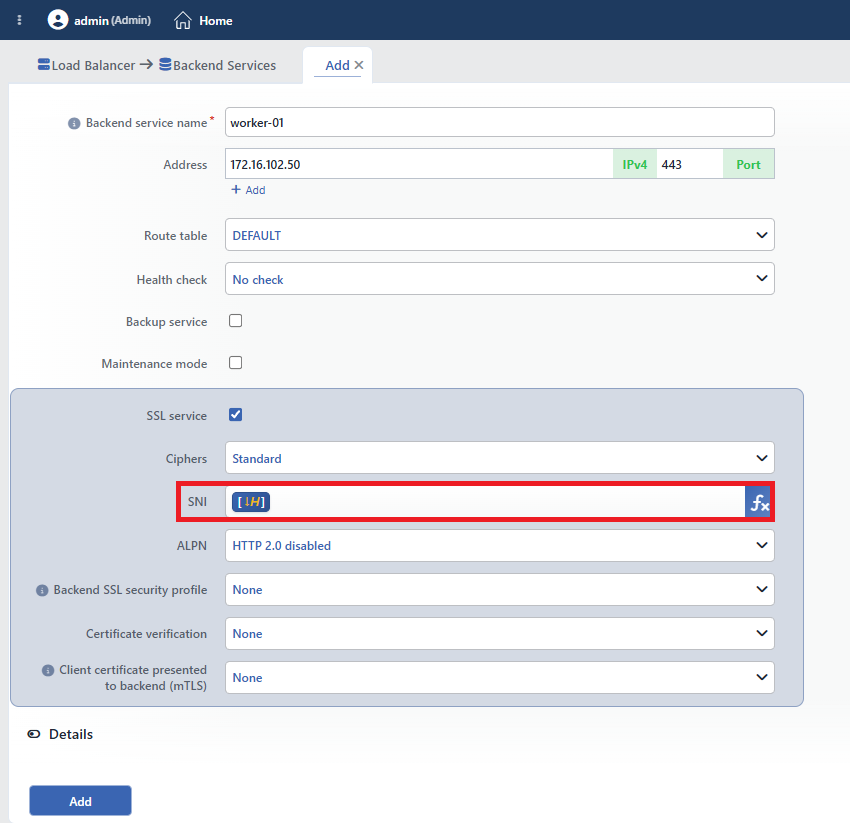This screenshot has width=850, height=823.
Task: Click the Home house icon
Action: [x=183, y=20]
